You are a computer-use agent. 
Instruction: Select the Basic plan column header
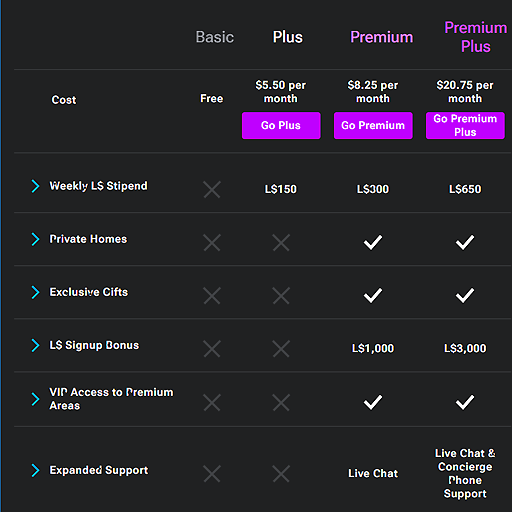point(215,37)
